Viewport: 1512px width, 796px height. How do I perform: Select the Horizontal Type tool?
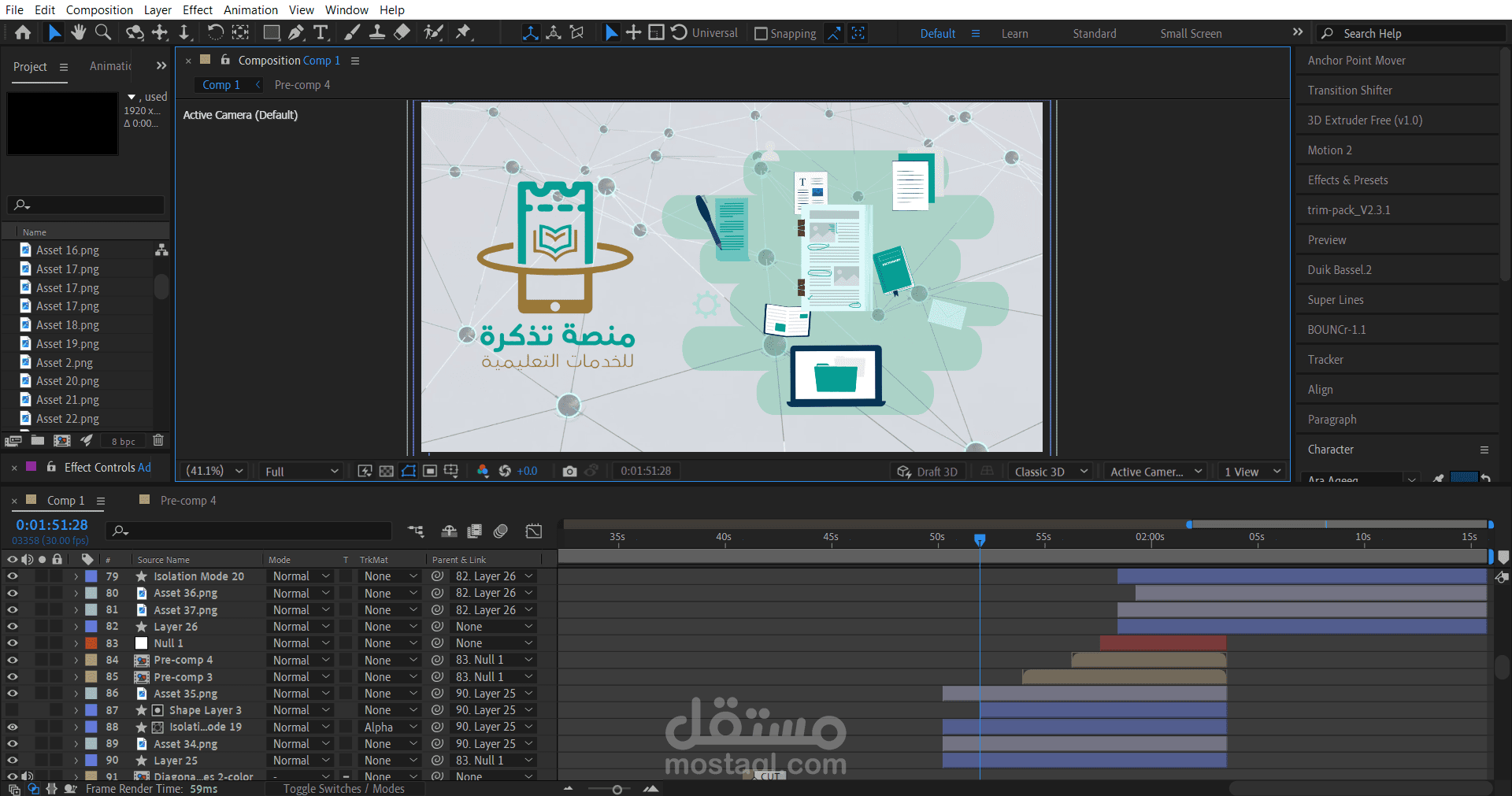[x=321, y=33]
